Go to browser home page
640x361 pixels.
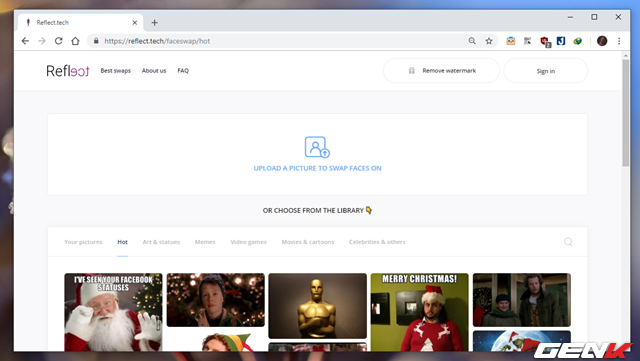click(75, 41)
